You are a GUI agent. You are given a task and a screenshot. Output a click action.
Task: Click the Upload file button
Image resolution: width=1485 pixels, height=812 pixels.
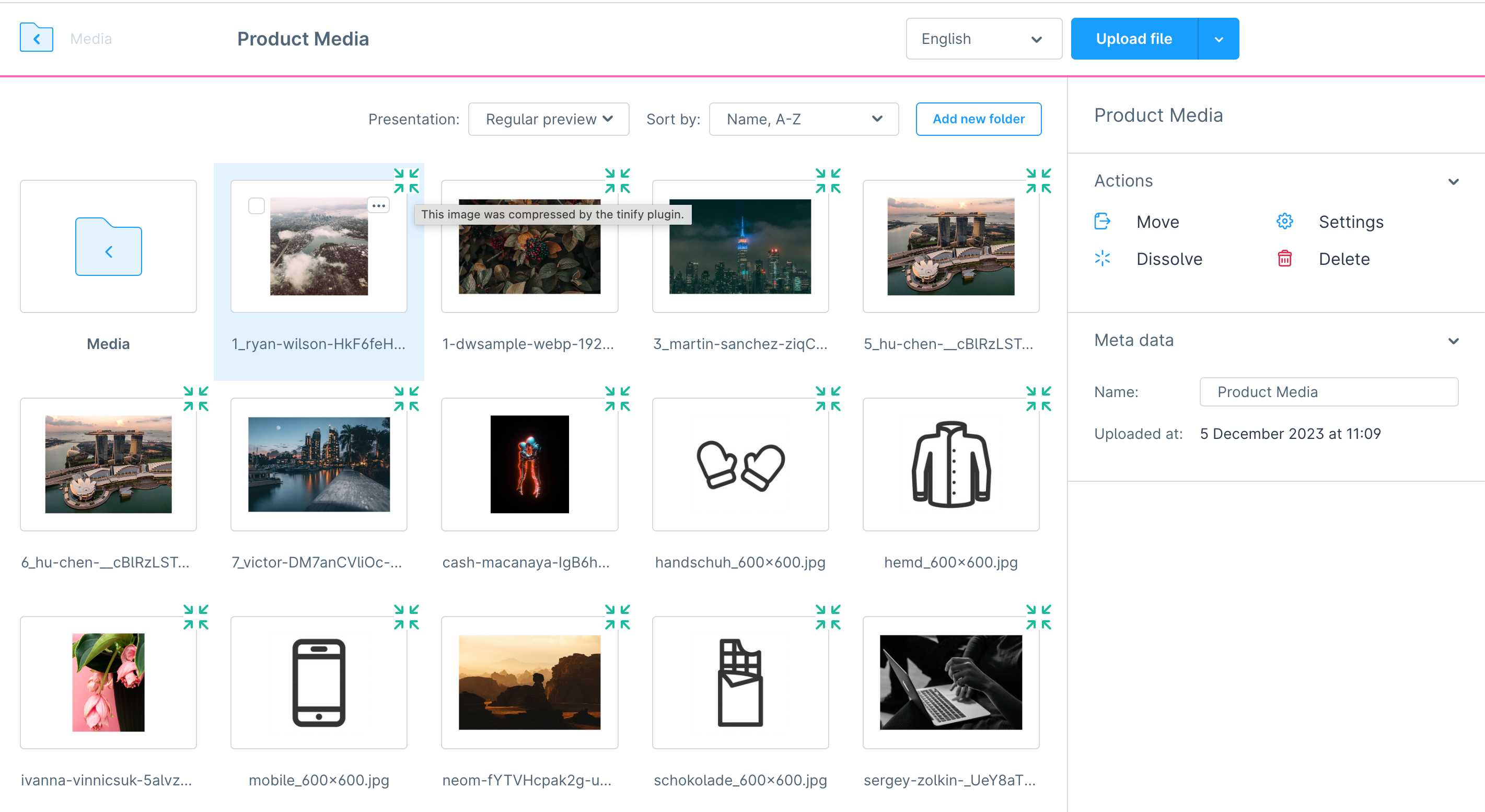(x=1134, y=38)
